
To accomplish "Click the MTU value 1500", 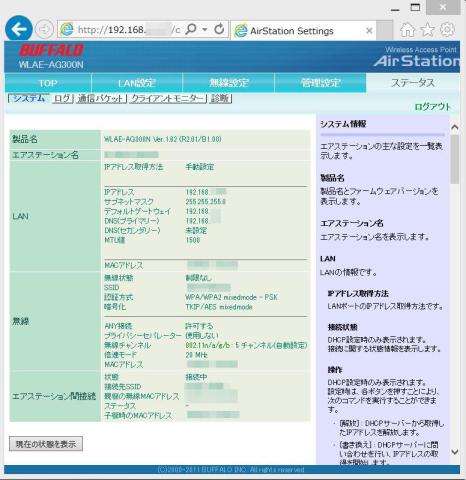I will pyautogui.click(x=193, y=240).
